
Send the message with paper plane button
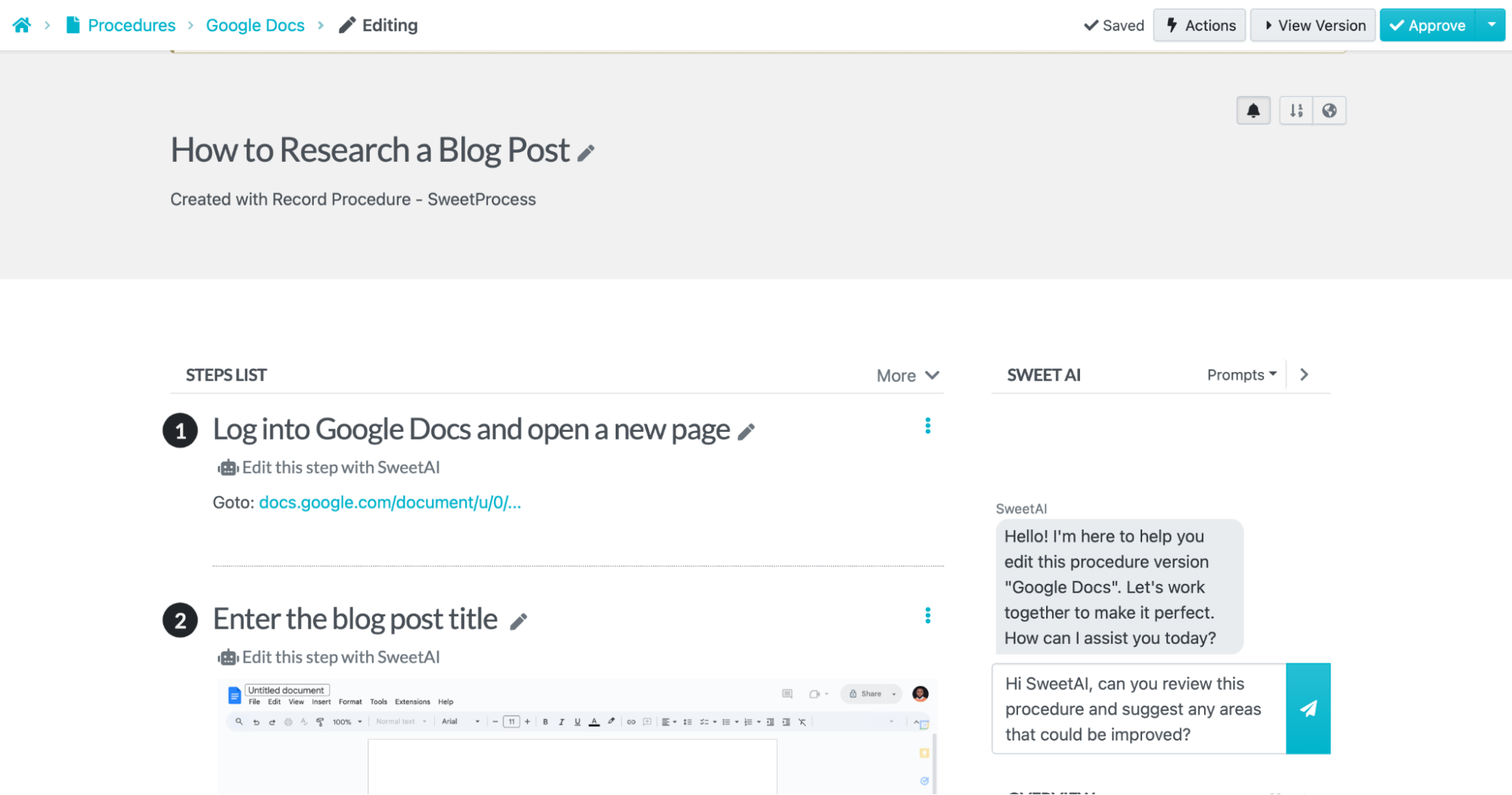pyautogui.click(x=1309, y=709)
